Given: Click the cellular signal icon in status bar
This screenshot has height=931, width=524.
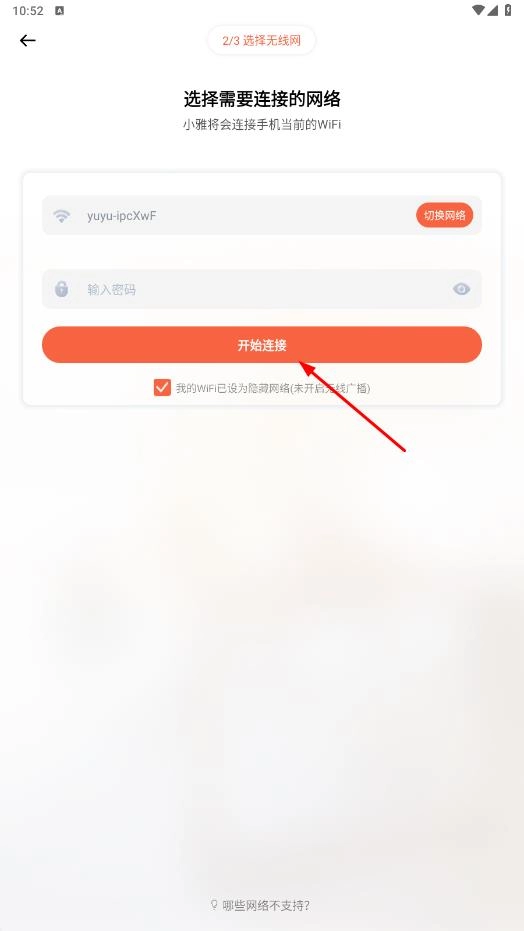Looking at the screenshot, I should [493, 10].
